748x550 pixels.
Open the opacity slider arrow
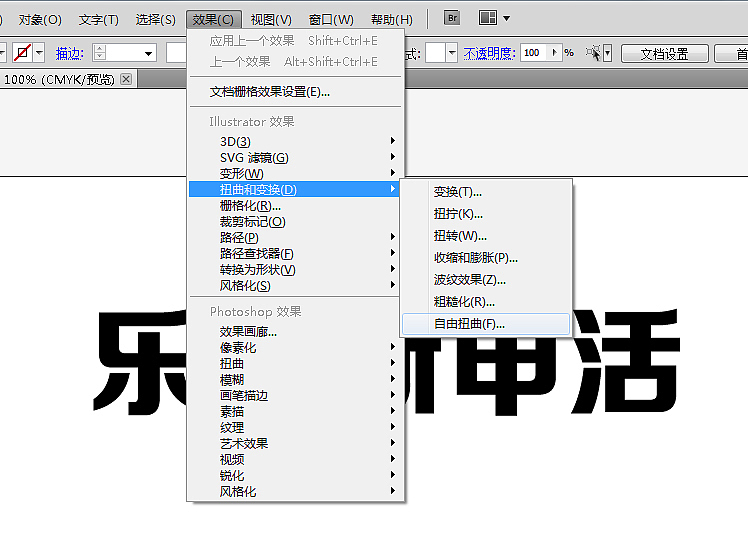[554, 52]
